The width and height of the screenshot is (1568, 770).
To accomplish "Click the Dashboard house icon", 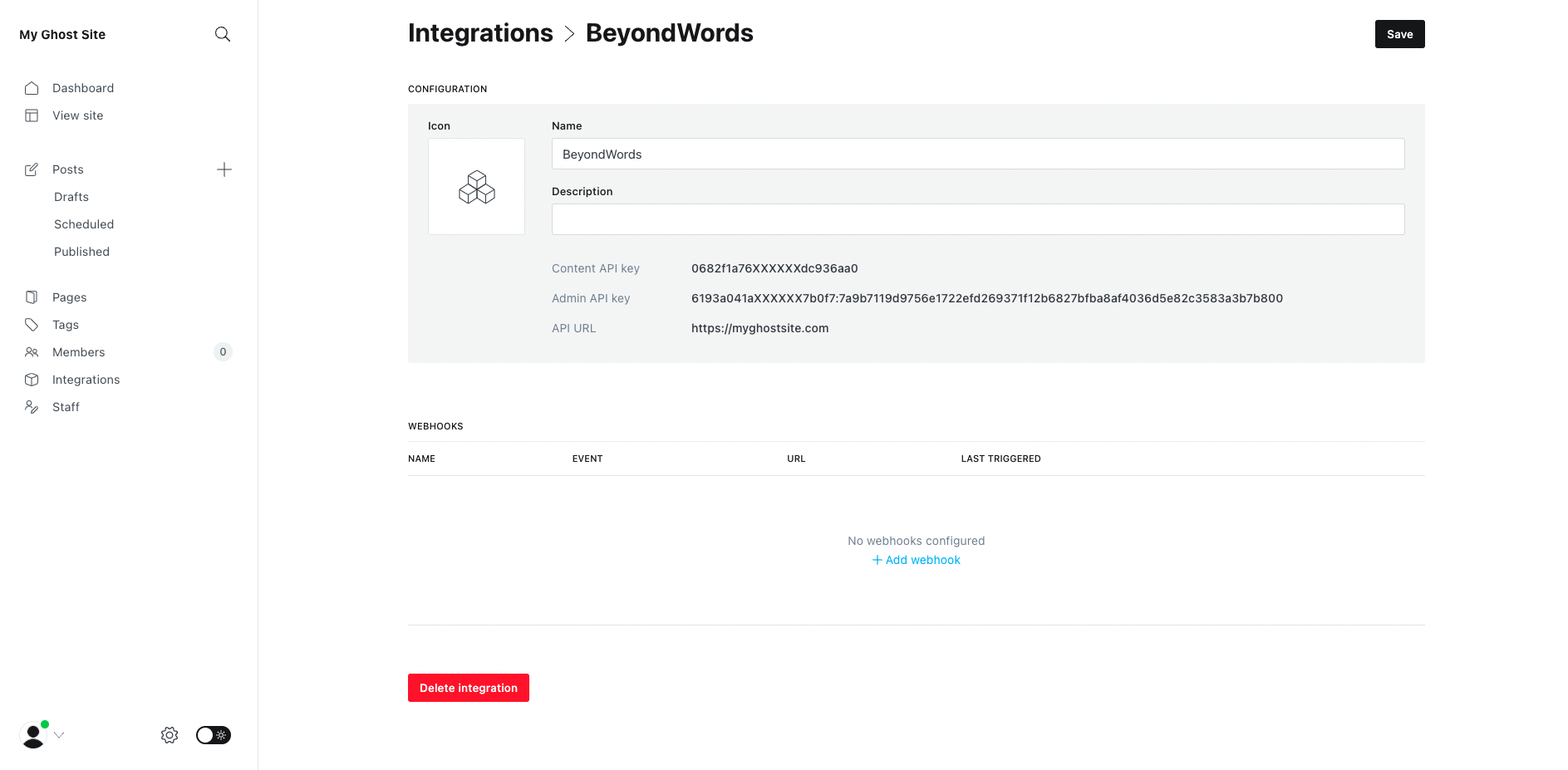I will click(32, 88).
